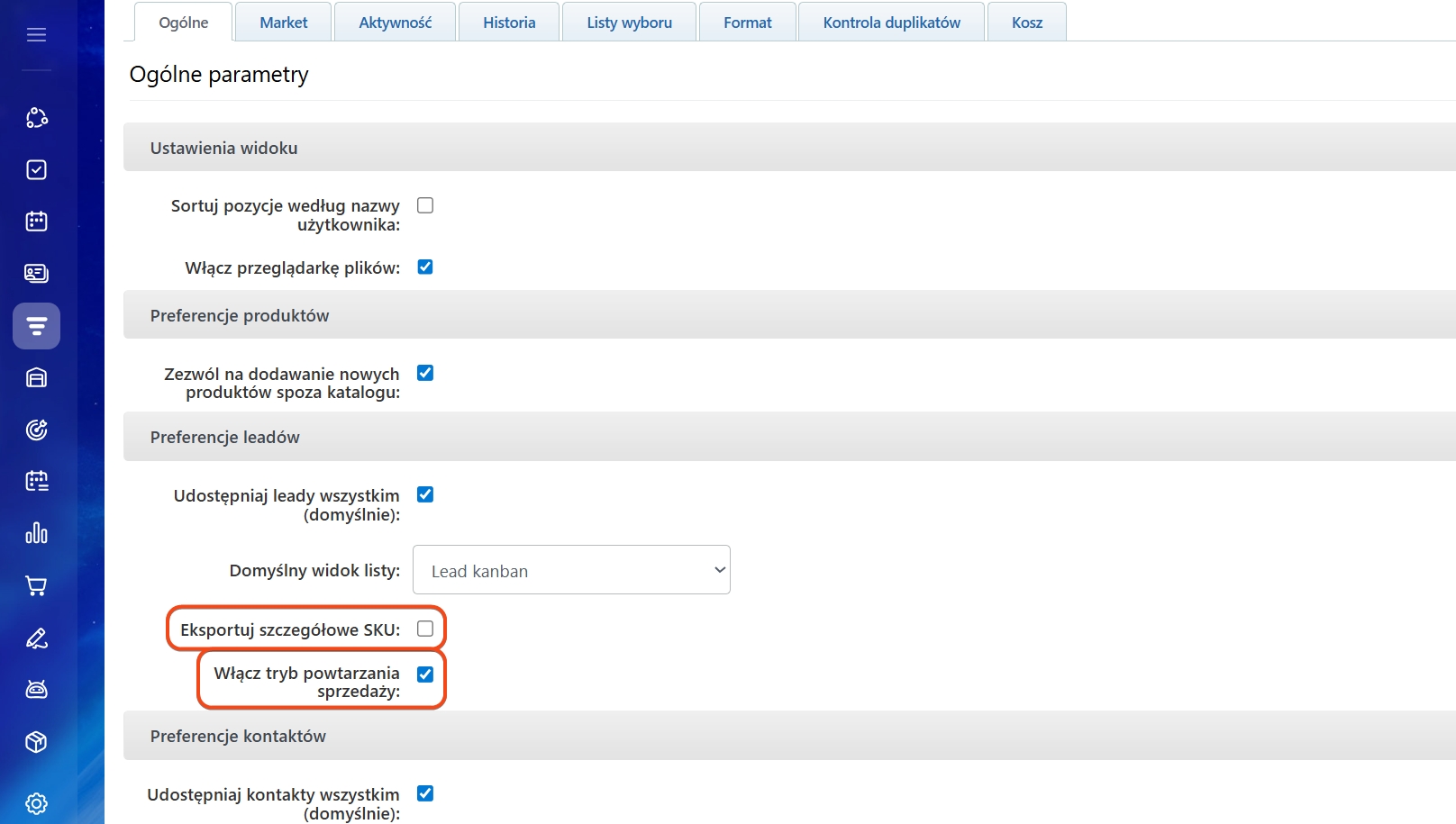Screen dimensions: 1456x824
Task: Select the highlighted CRM funnel icon
Action: click(x=36, y=326)
